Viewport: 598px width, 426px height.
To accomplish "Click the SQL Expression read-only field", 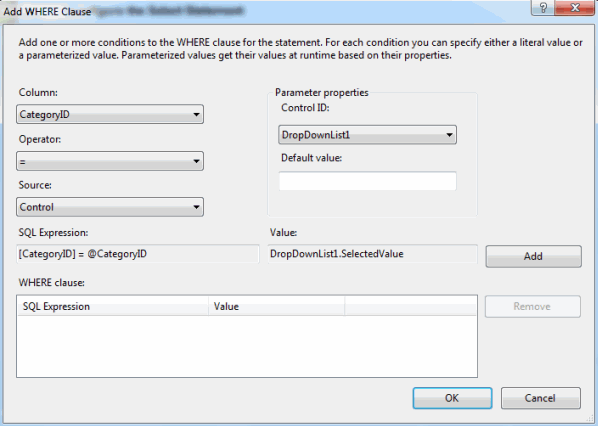I will [x=138, y=254].
